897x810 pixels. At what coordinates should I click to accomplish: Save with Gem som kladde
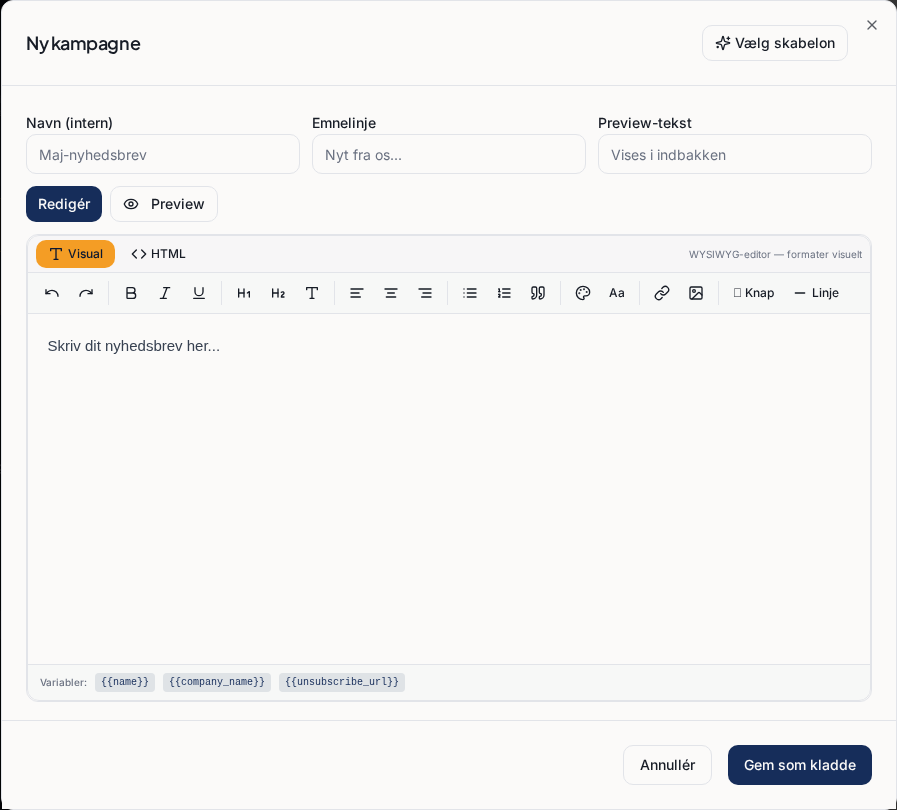tap(800, 765)
